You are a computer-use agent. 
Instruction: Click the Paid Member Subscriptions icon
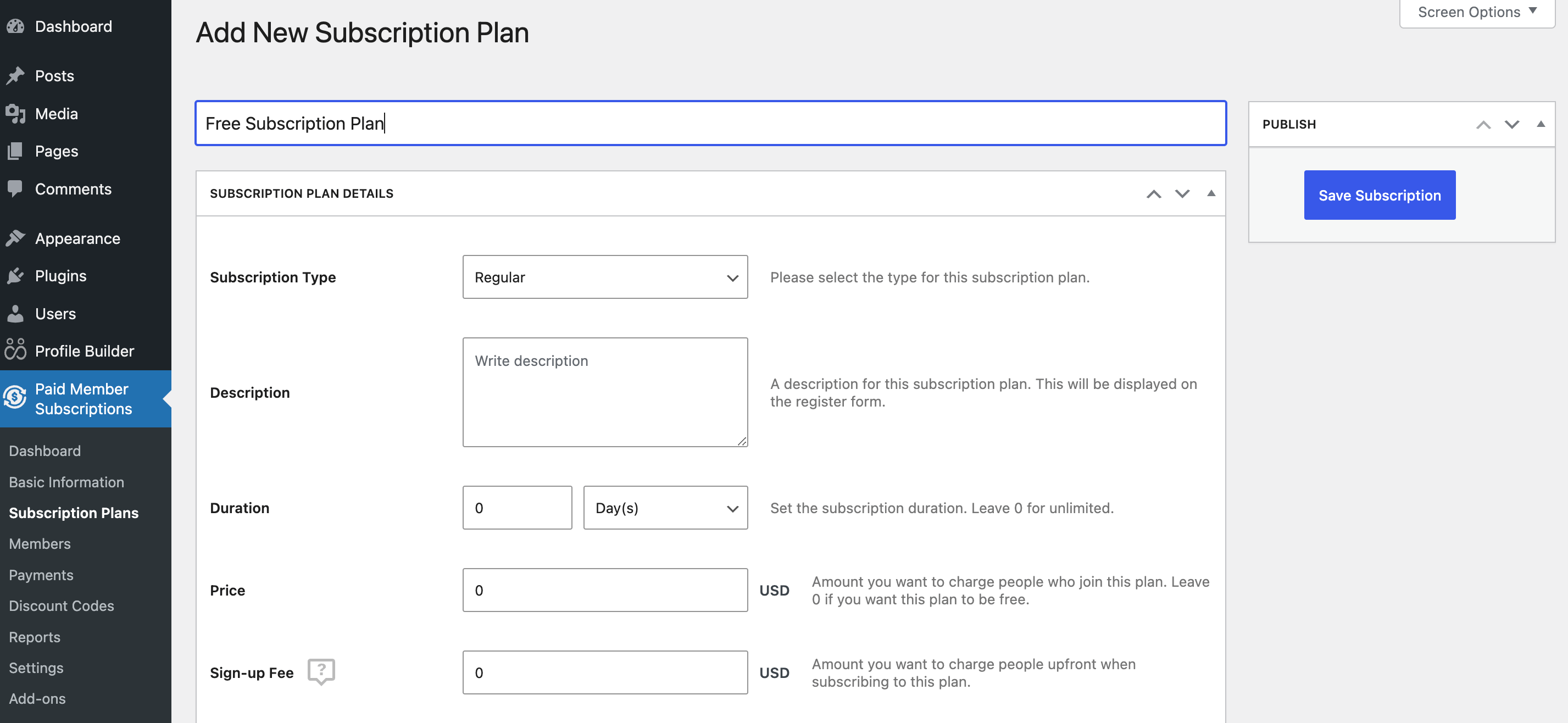coord(15,398)
